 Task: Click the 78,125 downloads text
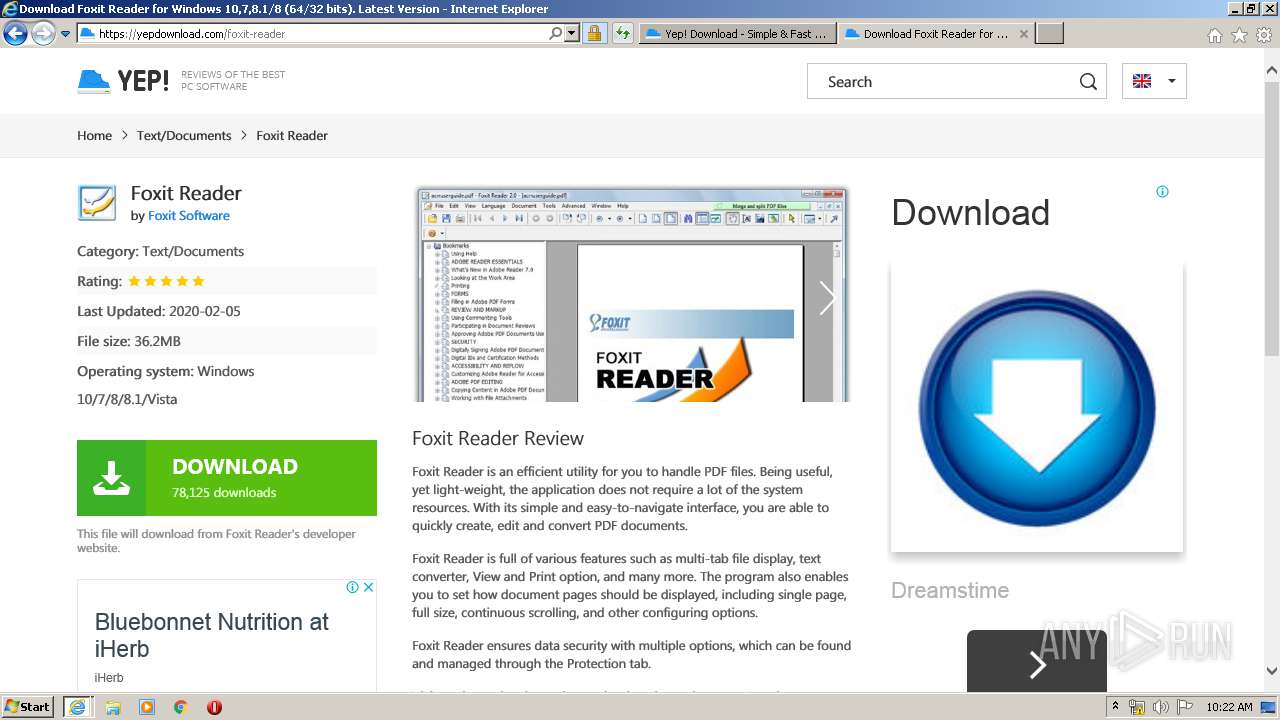224,493
